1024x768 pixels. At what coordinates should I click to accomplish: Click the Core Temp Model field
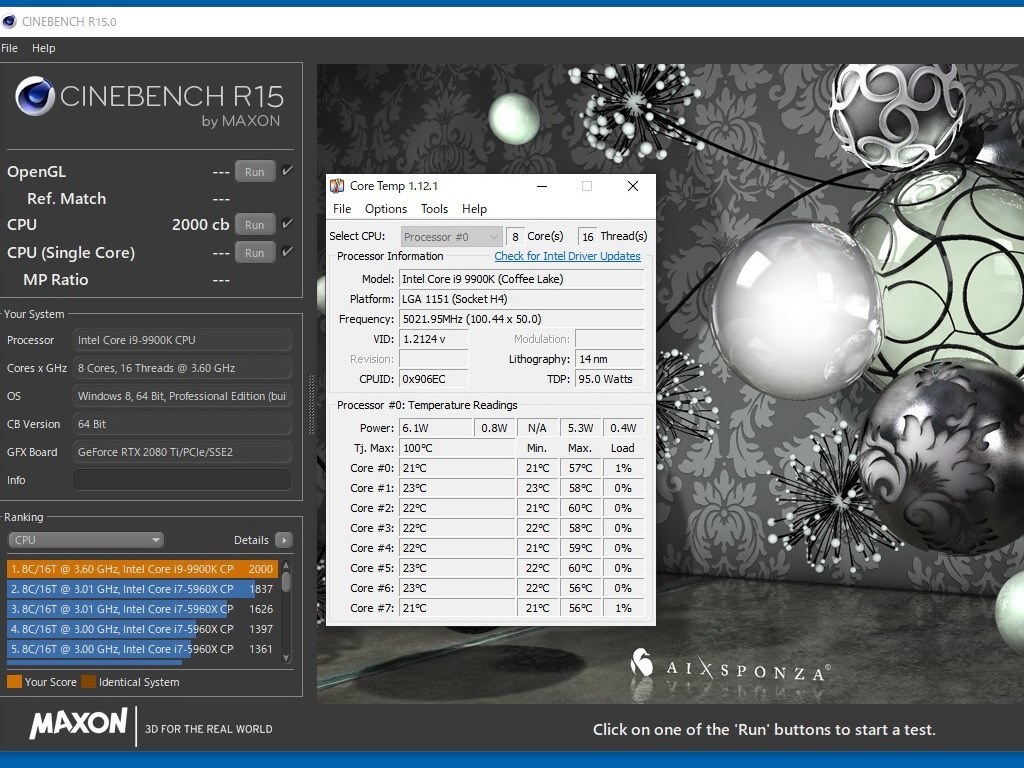coord(521,279)
